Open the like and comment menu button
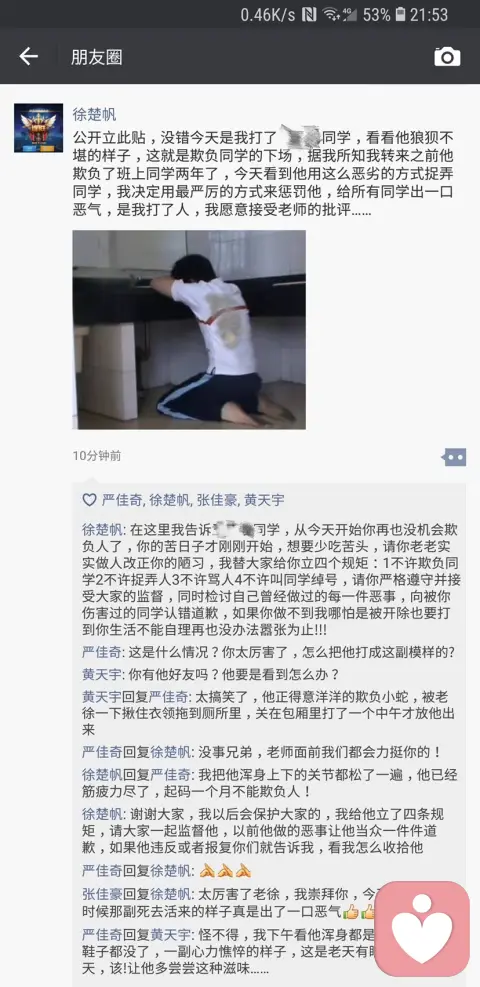Viewport: 480px width, 987px height. pyautogui.click(x=454, y=457)
